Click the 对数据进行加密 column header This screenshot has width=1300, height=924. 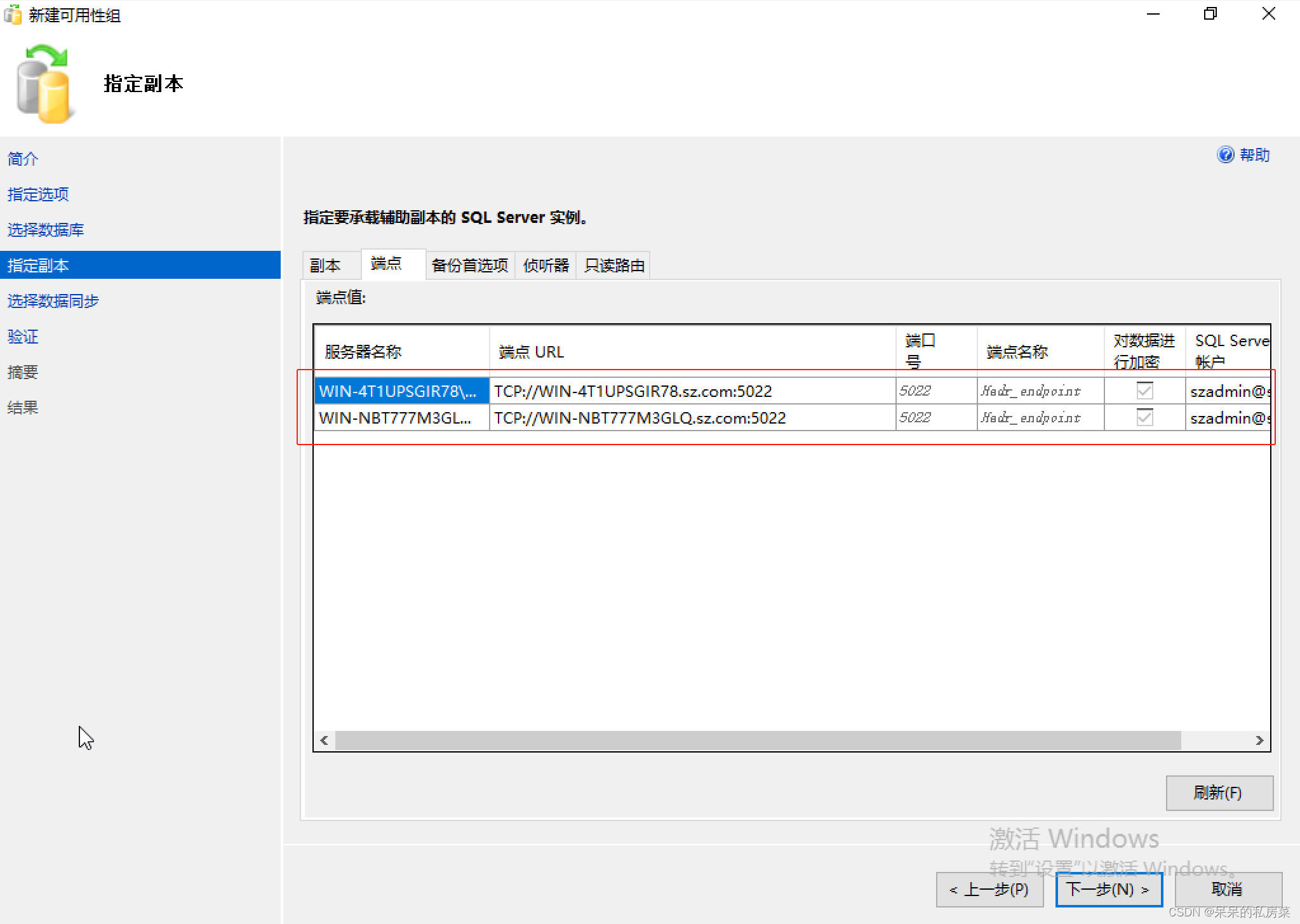(1144, 351)
